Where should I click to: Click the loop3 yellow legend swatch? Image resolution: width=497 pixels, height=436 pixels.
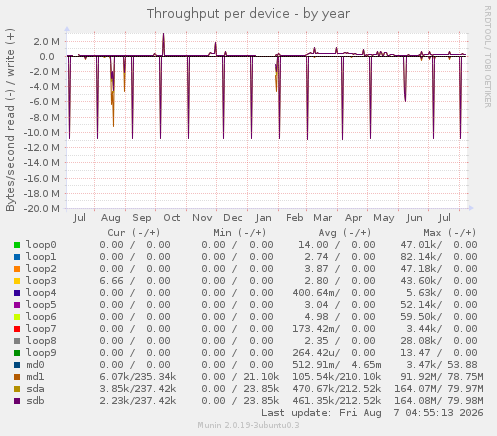tap(17, 281)
